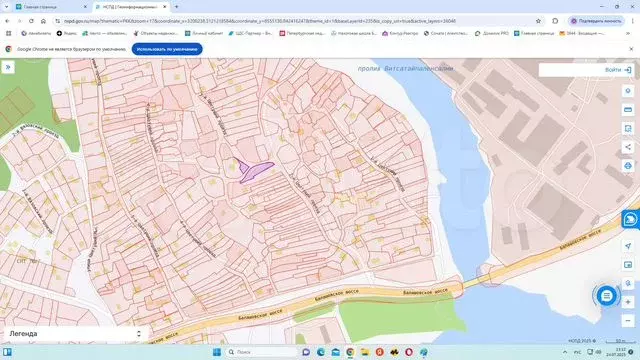Select the ruler measurement tool

tap(628, 109)
